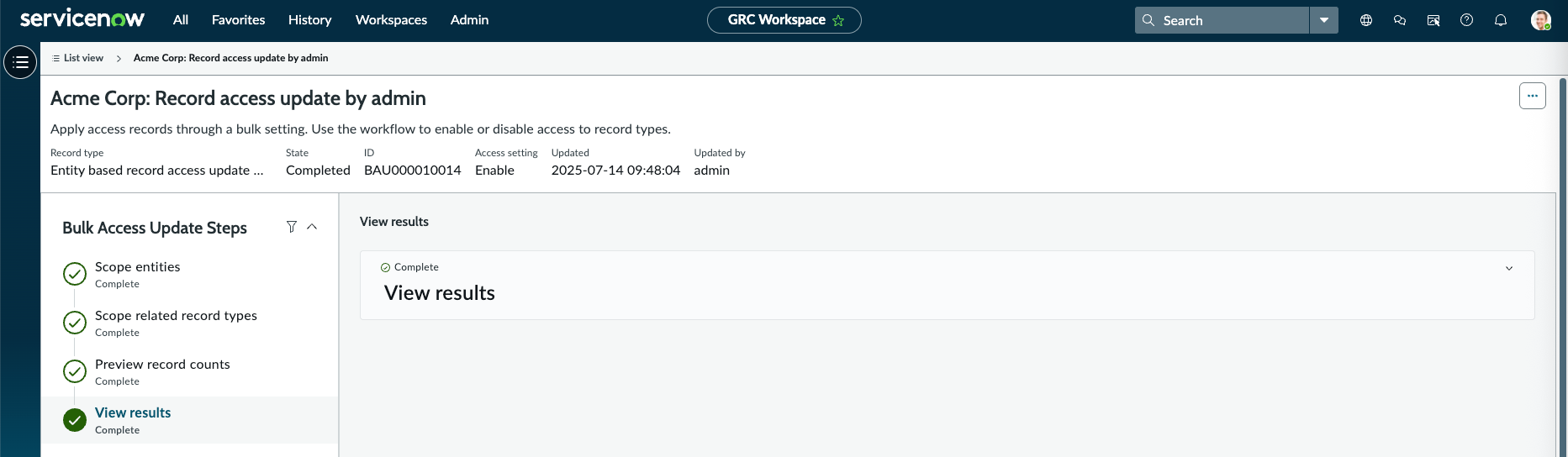Viewport: 1568px width, 457px height.
Task: Click the record ID BAU000010014
Action: pyautogui.click(x=413, y=170)
